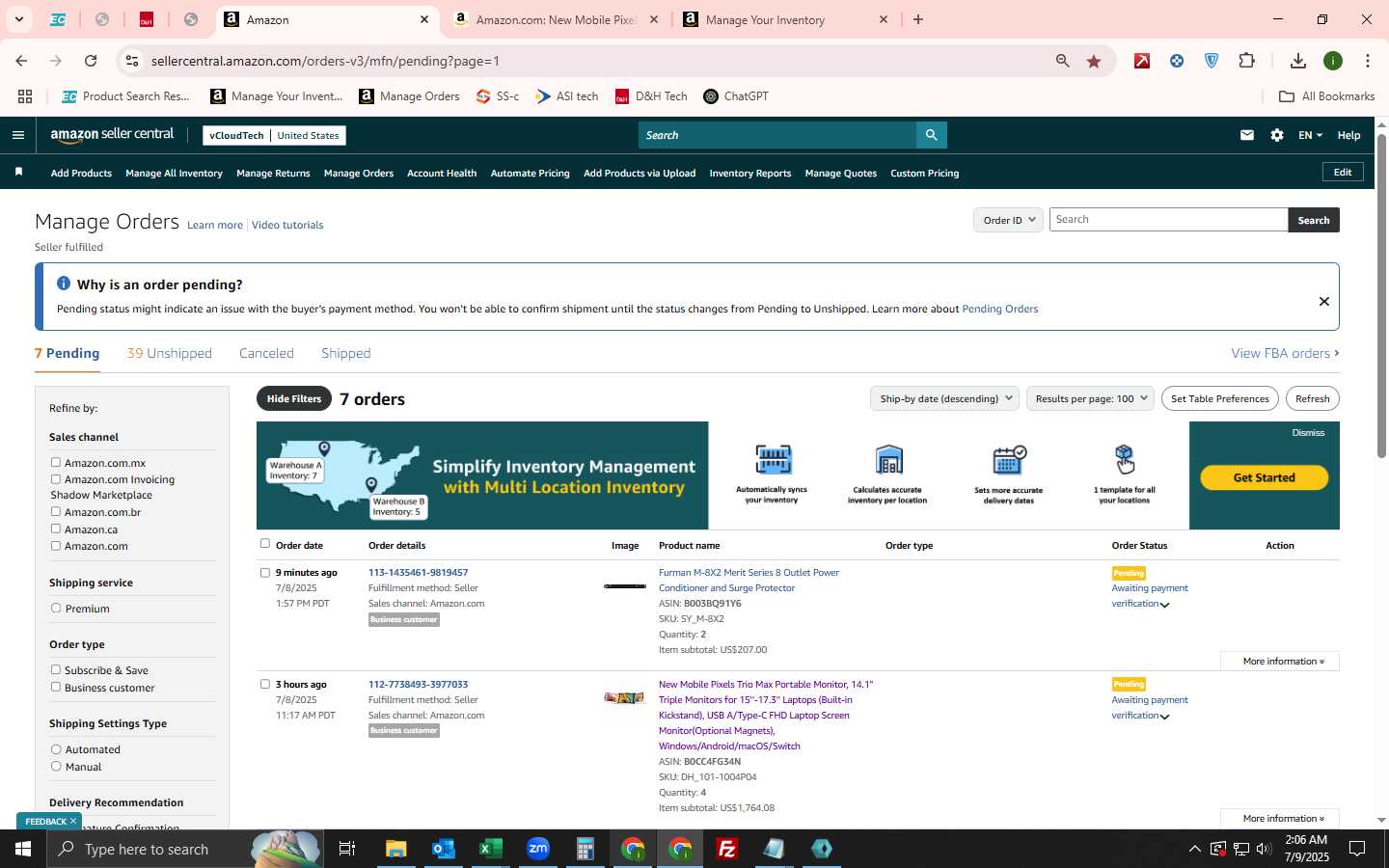
Task: Open the Seller Central hamburger menu
Action: (17, 135)
